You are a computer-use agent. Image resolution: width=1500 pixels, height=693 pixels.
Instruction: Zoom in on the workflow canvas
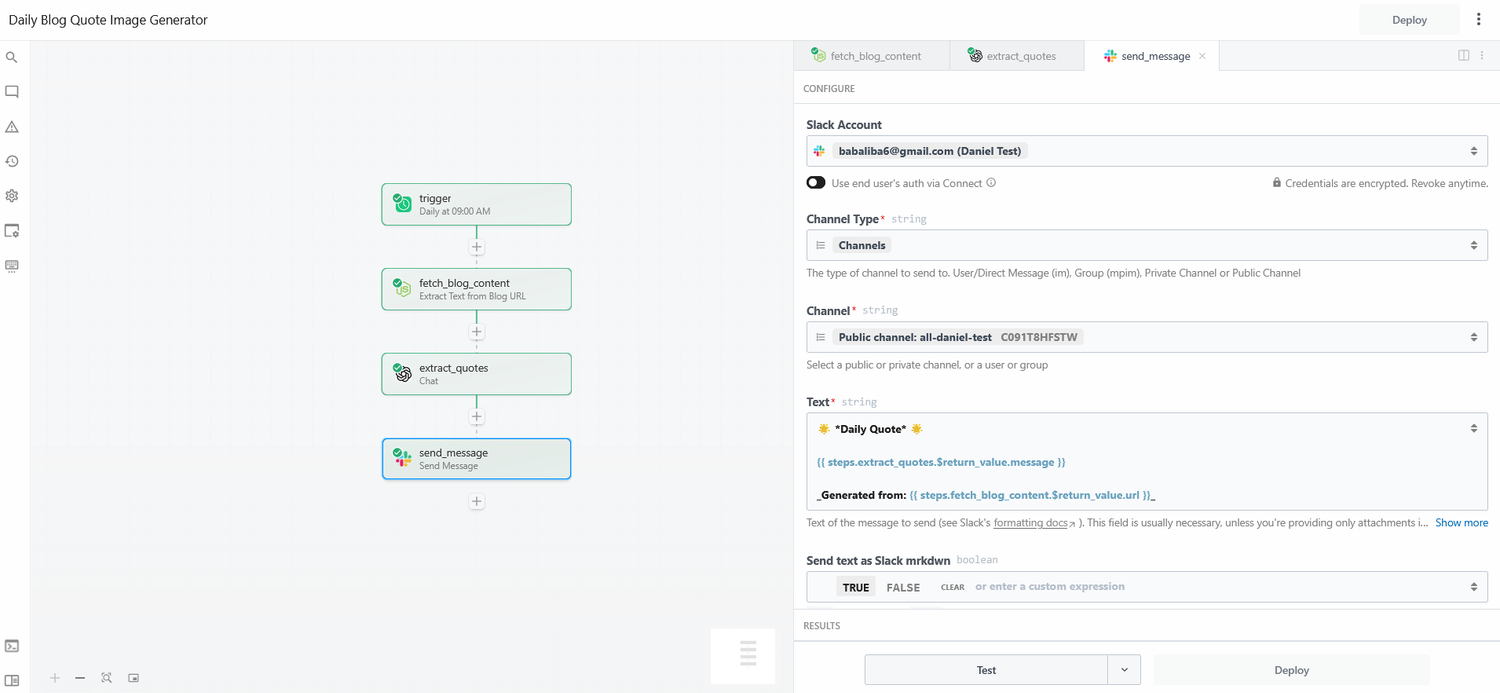[x=54, y=678]
